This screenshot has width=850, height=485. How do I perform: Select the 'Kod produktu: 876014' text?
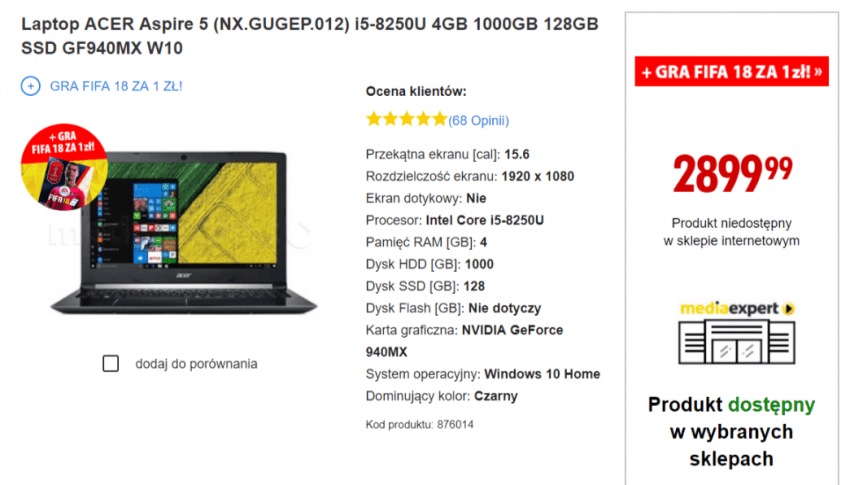420,424
